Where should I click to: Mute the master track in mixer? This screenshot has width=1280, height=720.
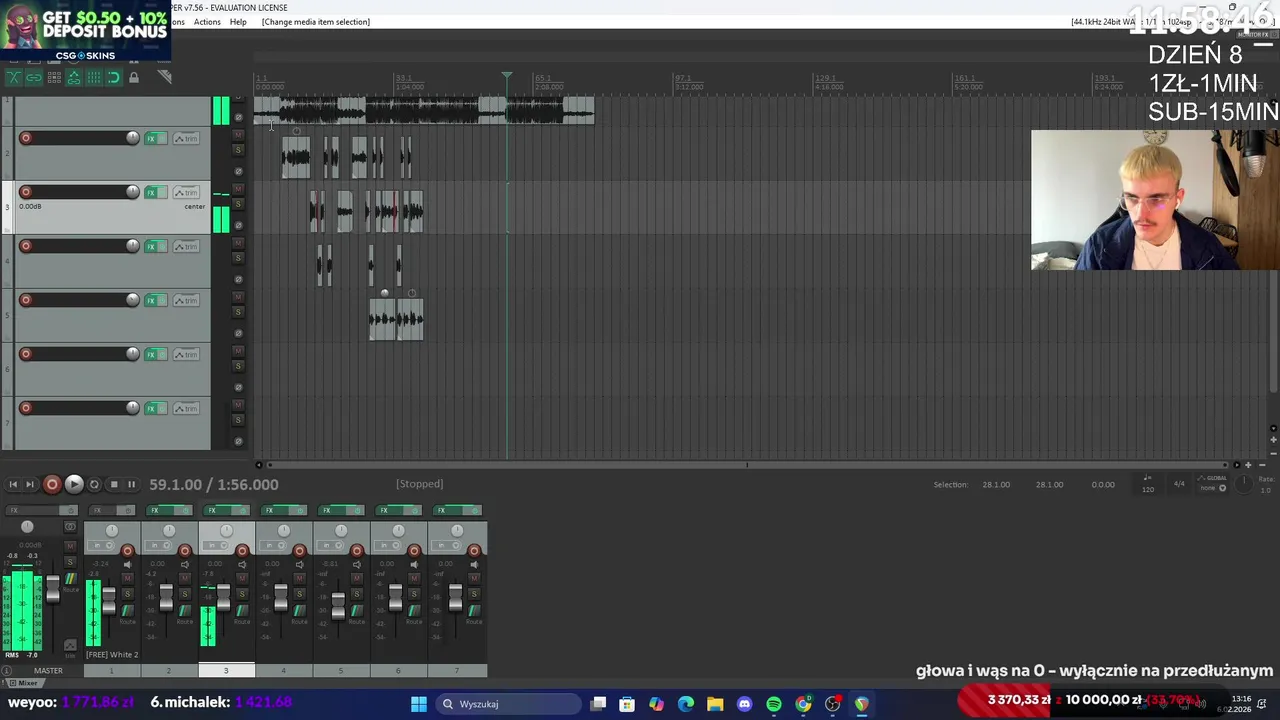[x=70, y=546]
